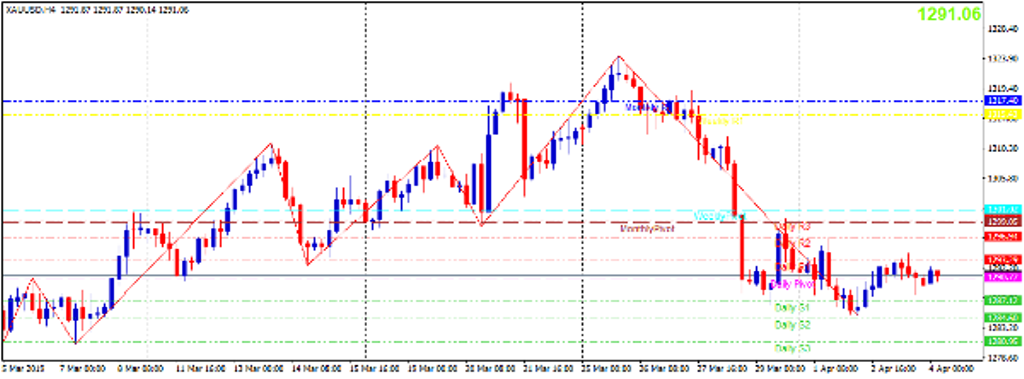Screen dimensions: 1024x379
Task: Click the Daily S2 label
Action: click(x=792, y=325)
